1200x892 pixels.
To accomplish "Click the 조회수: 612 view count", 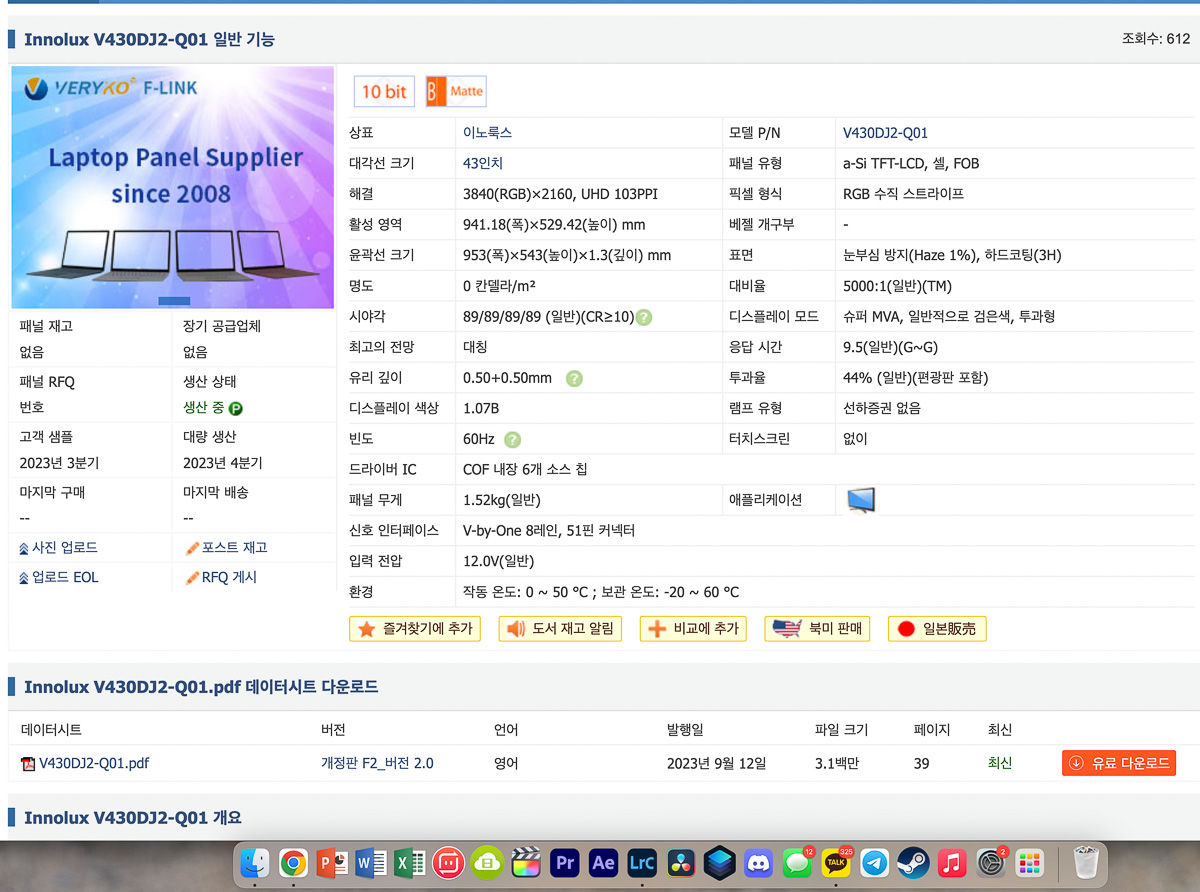I will click(x=1156, y=39).
